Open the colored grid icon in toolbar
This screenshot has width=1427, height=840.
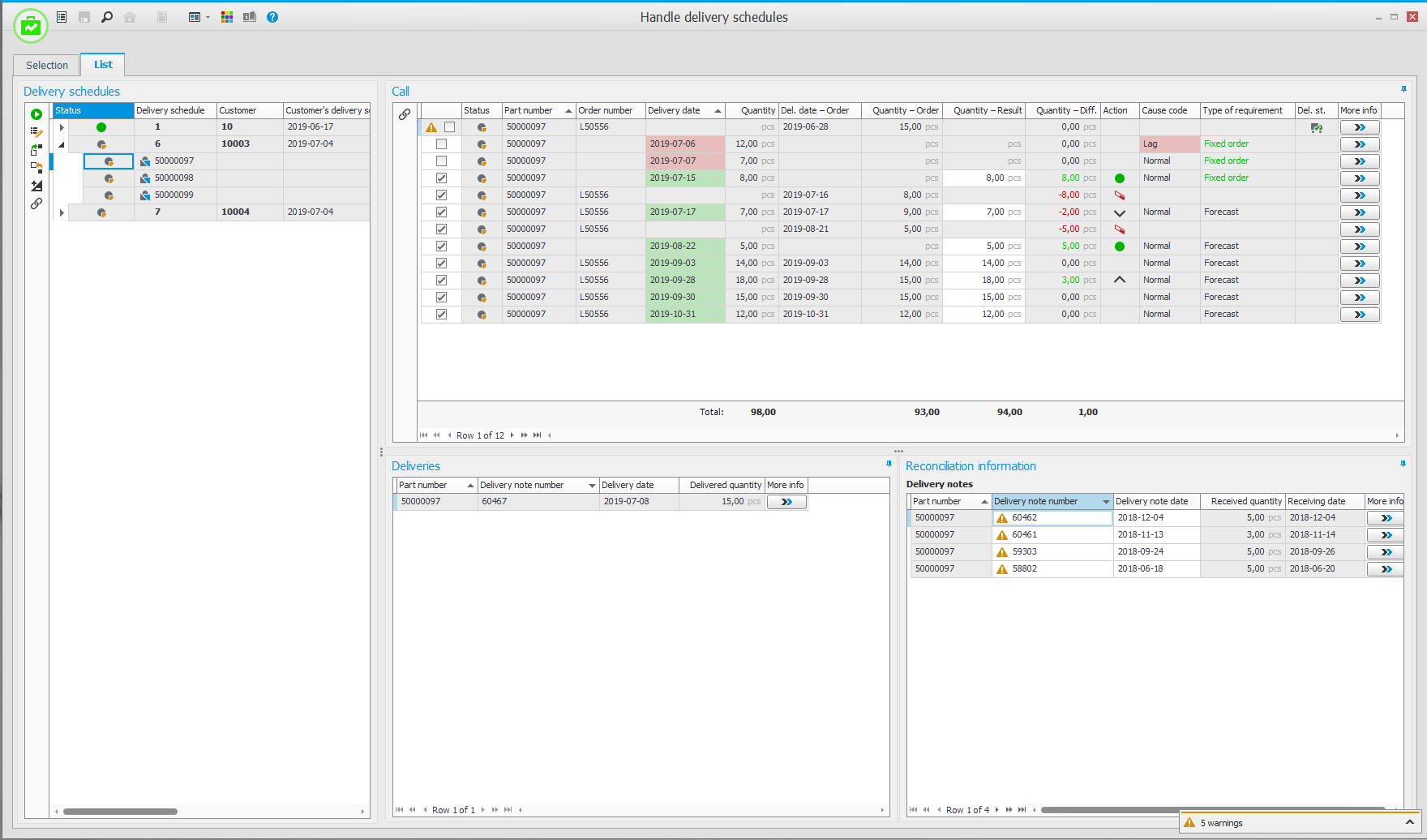click(227, 17)
